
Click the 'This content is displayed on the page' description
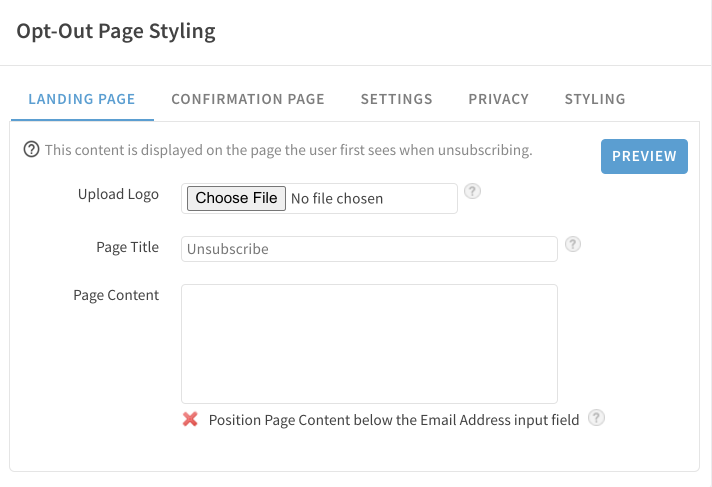click(x=288, y=150)
